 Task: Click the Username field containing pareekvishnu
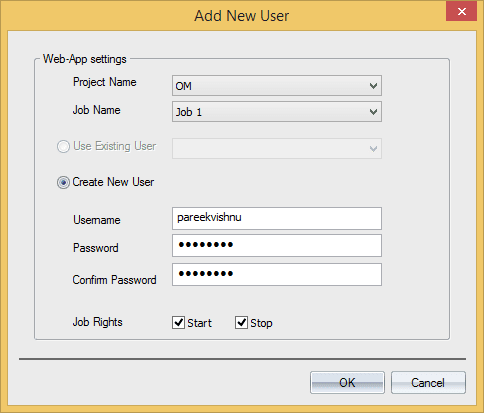tap(277, 218)
